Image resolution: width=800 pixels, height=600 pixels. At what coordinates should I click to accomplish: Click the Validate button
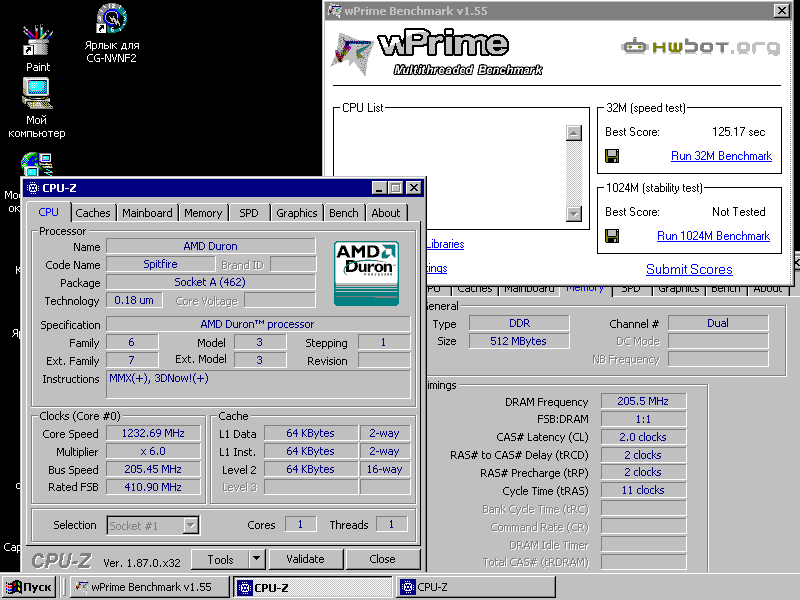(x=305, y=559)
